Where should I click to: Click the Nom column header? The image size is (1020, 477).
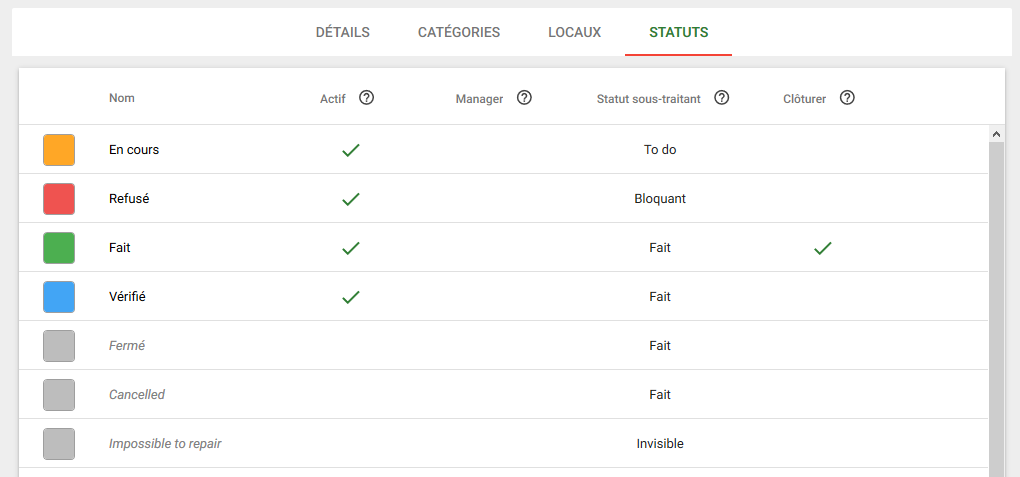coord(122,98)
